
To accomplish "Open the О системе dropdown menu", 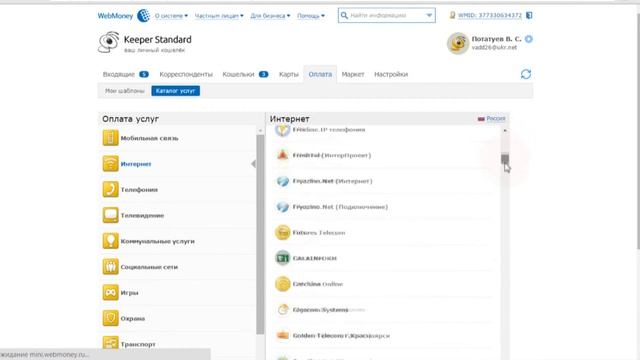I will point(171,16).
